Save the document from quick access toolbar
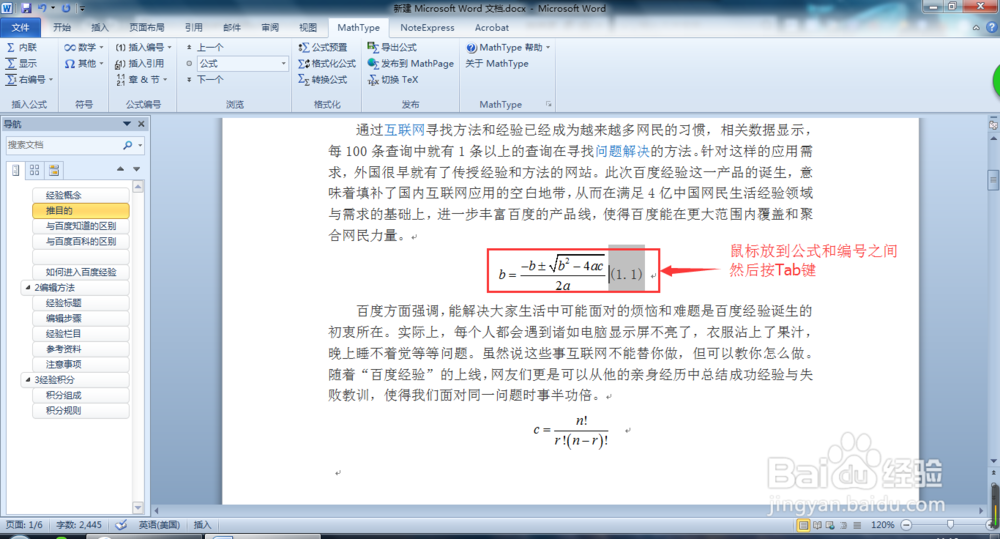This screenshot has height=539, width=1000. tap(26, 8)
